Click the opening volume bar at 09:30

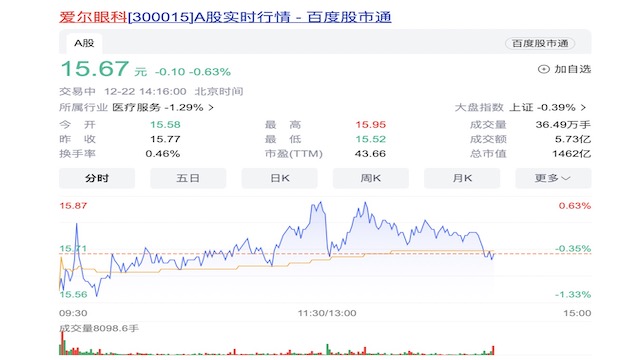pos(62,343)
